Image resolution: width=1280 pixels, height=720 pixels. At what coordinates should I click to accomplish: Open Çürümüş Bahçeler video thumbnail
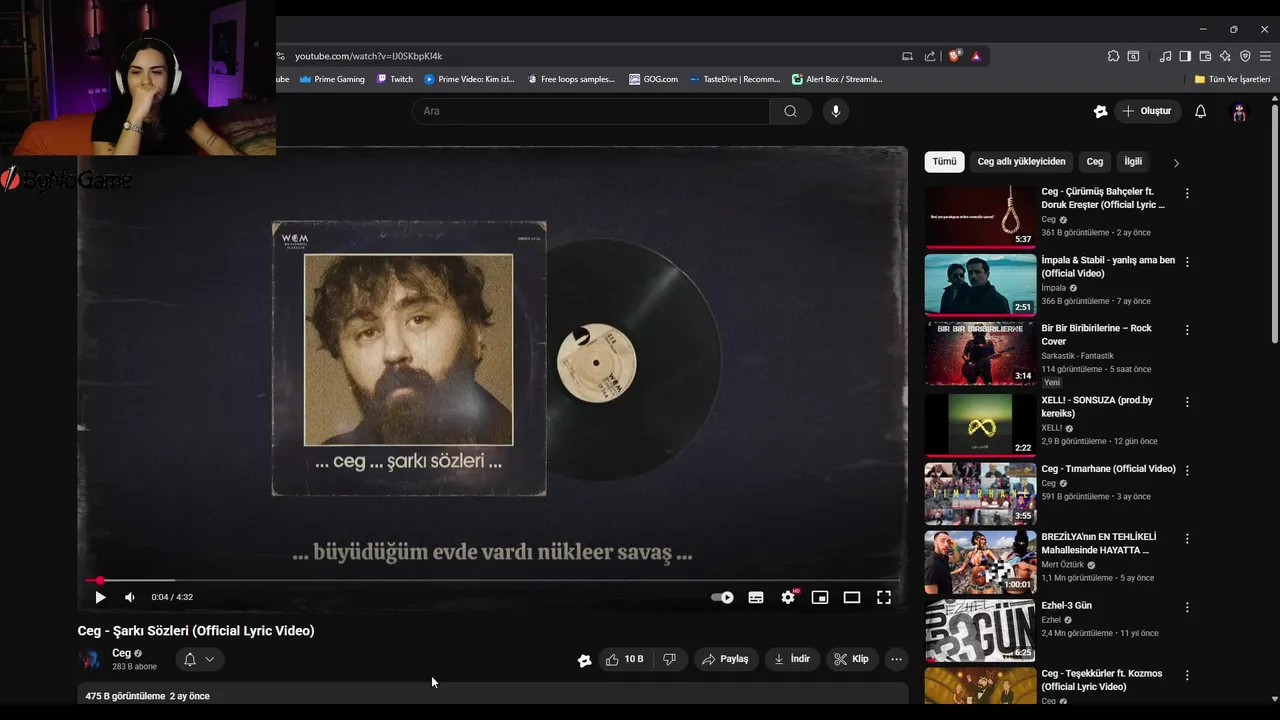980,216
